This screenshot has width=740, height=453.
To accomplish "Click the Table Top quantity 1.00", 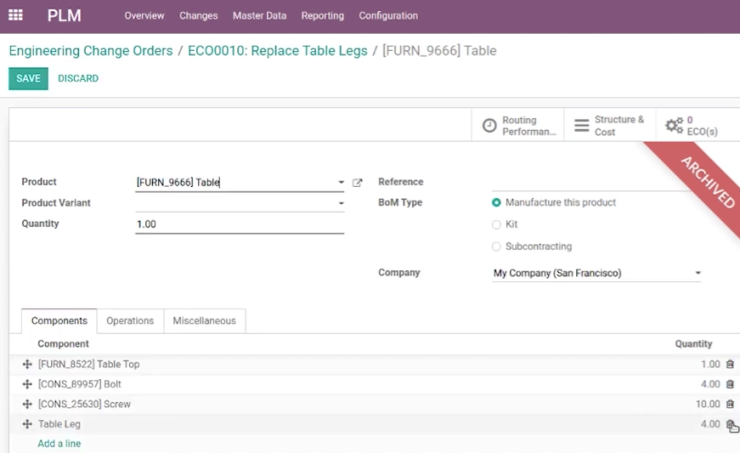I will point(710,364).
